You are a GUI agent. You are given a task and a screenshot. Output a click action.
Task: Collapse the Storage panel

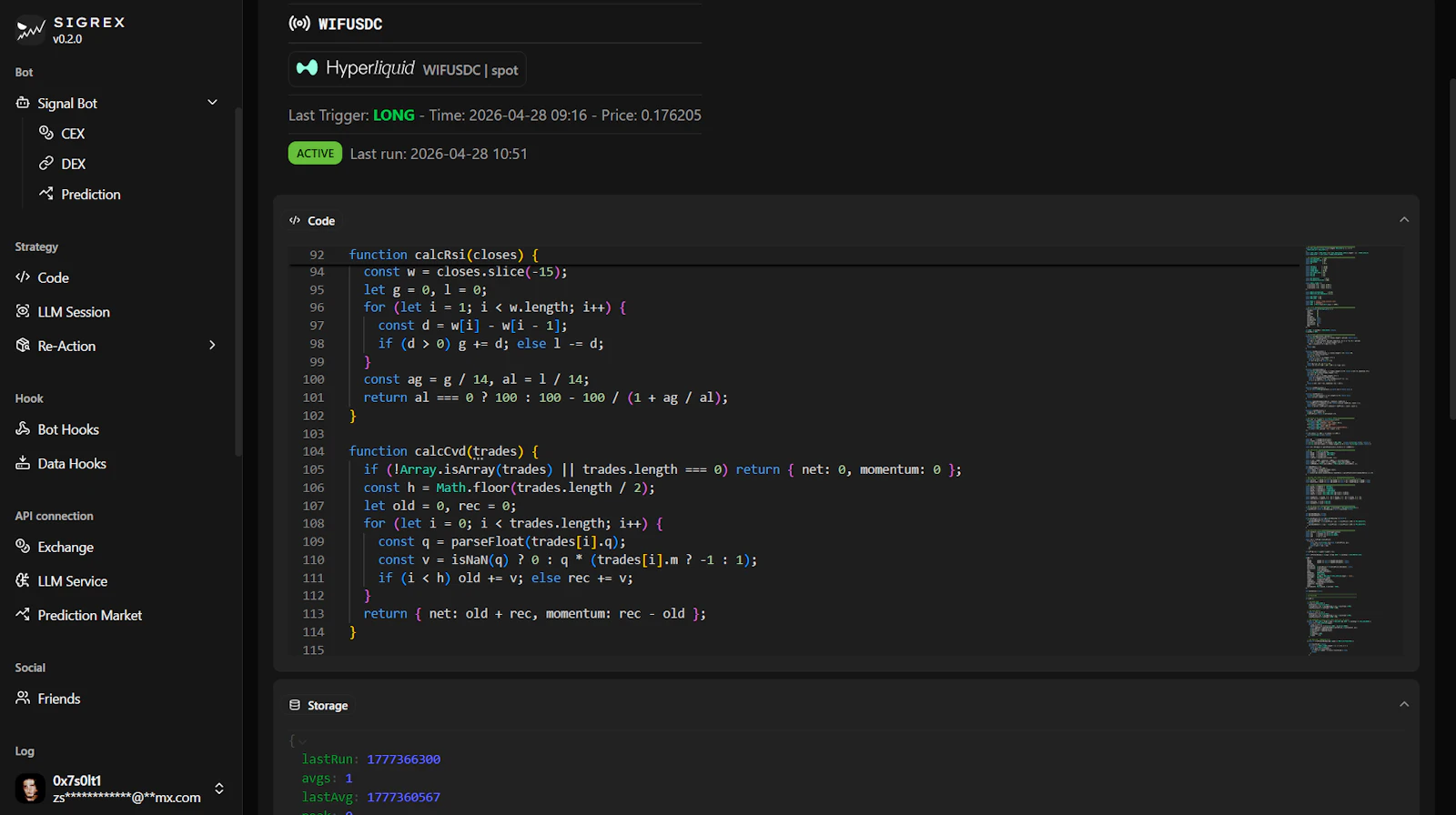coord(1404,704)
